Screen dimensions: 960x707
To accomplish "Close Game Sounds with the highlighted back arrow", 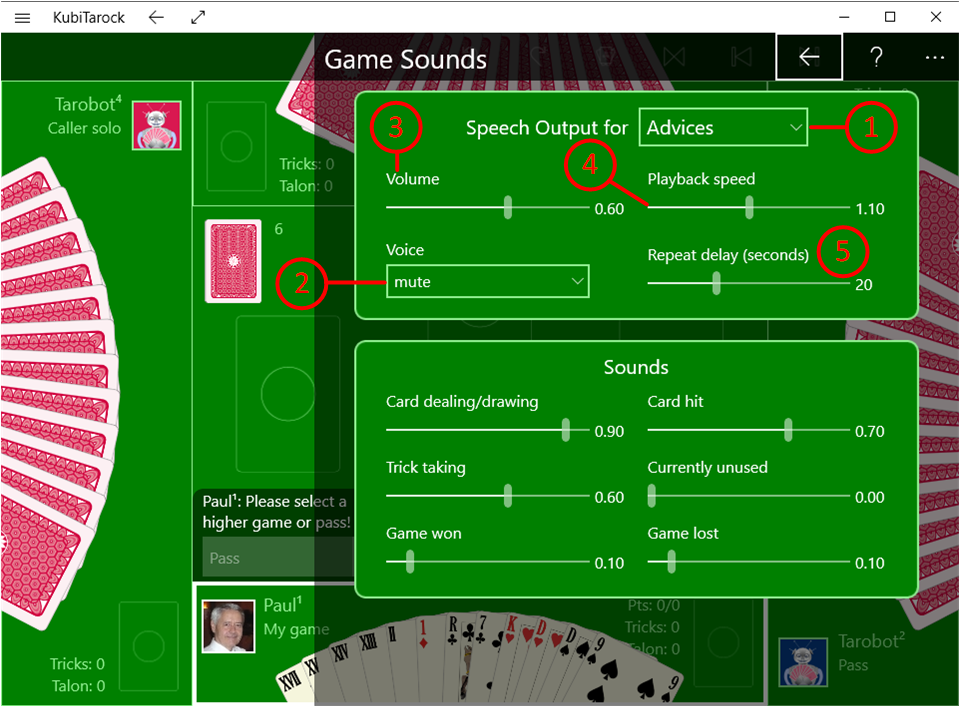I will 809,58.
